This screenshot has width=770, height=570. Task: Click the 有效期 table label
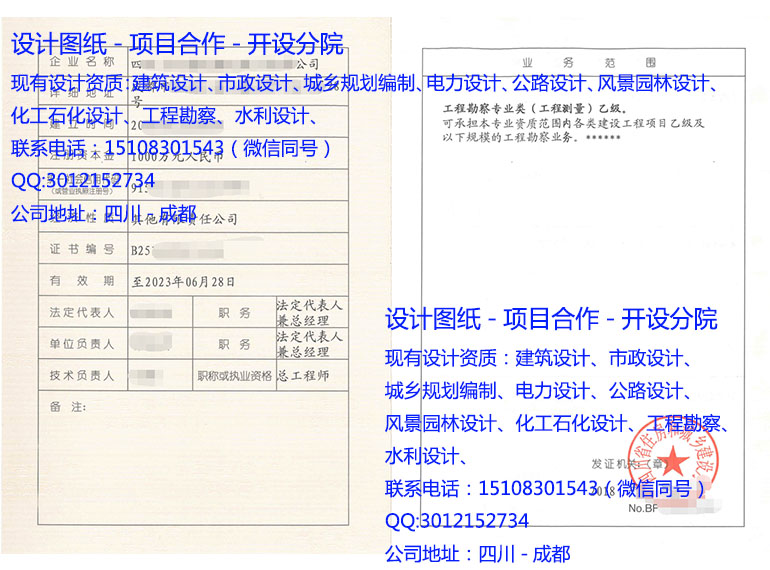point(82,281)
